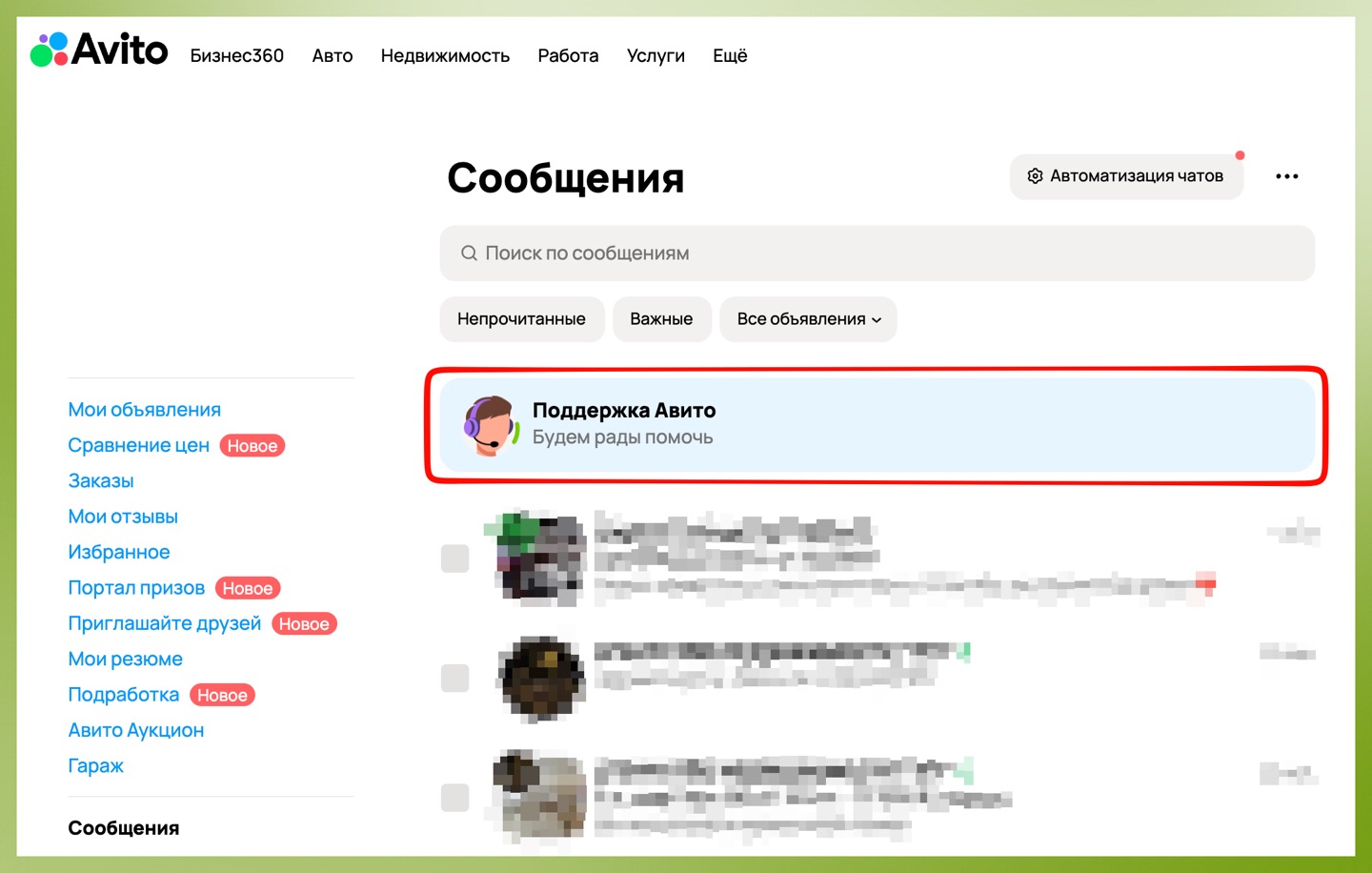Tick the checkbox beside the dark round avatar chat

point(455,679)
